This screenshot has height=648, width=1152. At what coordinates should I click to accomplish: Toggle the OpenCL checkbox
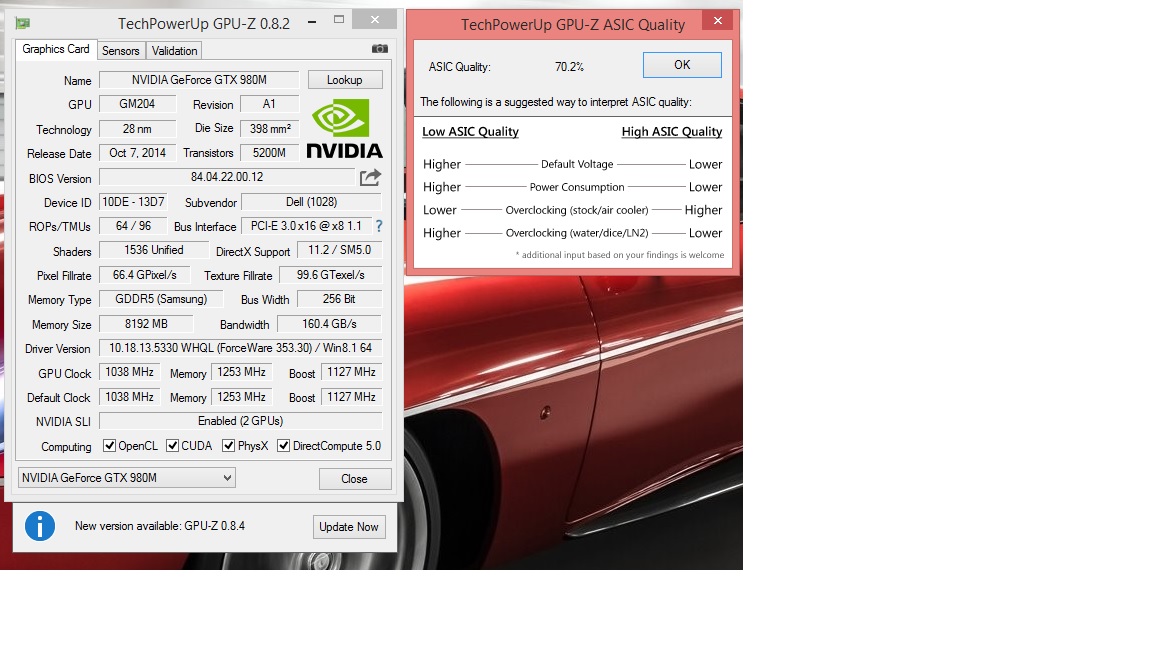pyautogui.click(x=109, y=446)
